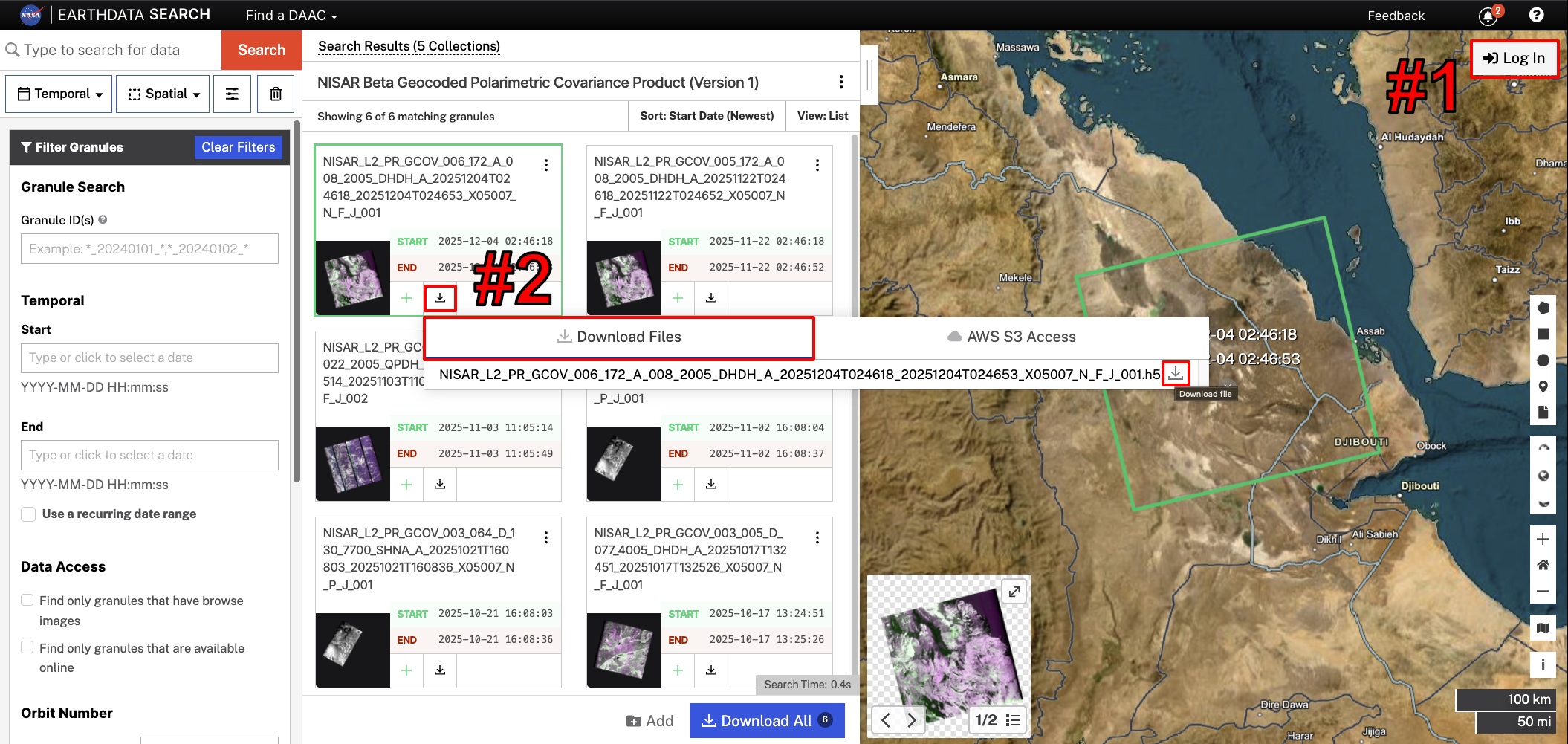This screenshot has height=744, width=1568.
Task: Open the Spatial filter dropdown
Action: tap(162, 94)
